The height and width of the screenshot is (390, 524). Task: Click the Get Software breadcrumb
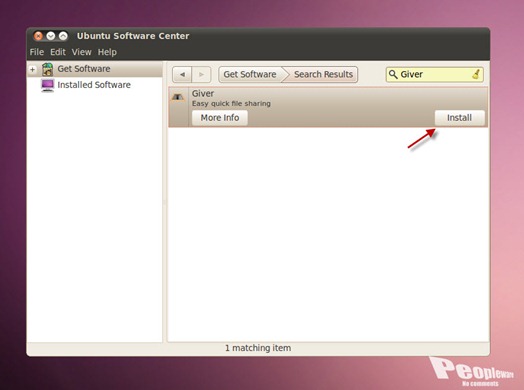pyautogui.click(x=250, y=74)
